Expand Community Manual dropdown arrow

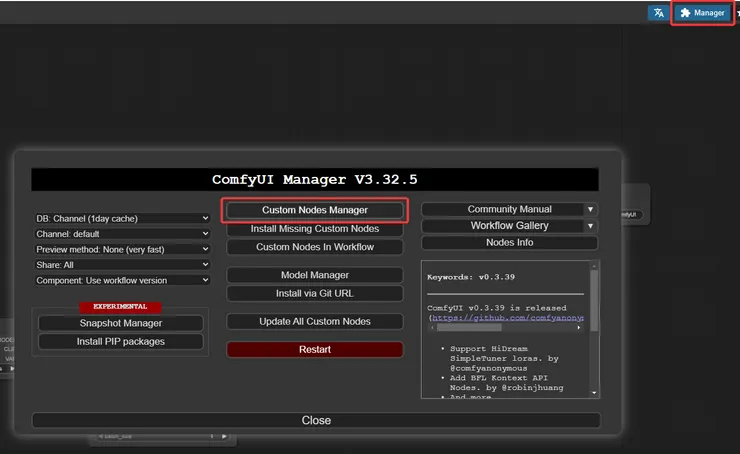[x=590, y=210]
